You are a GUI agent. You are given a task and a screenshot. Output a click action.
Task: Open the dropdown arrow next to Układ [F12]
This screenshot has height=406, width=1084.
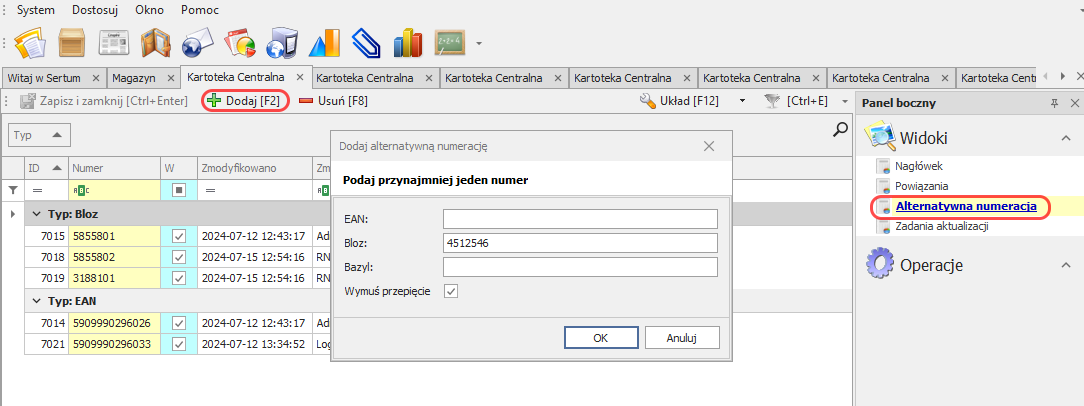(x=742, y=101)
